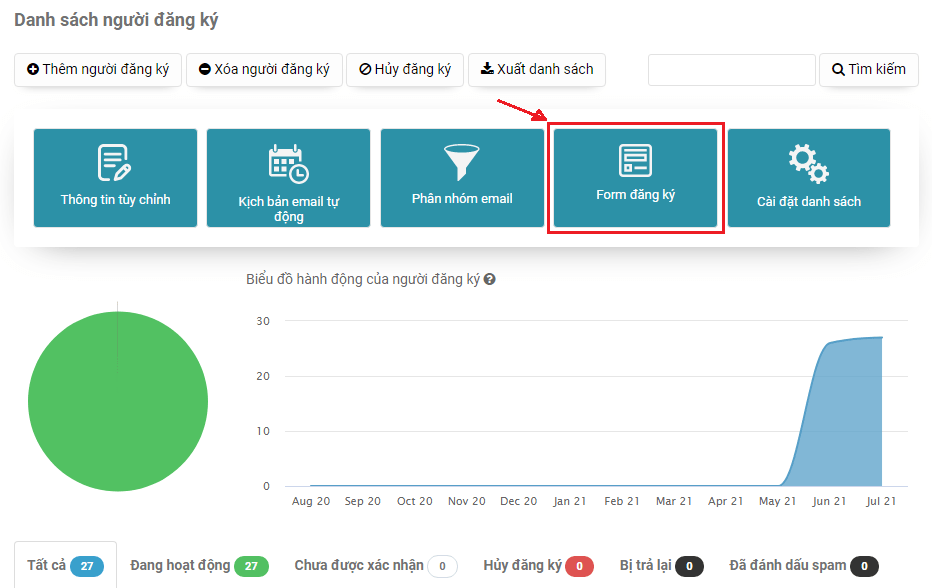The width and height of the screenshot is (932, 588).
Task: Open Cài đặt danh sách gears tile
Action: pyautogui.click(x=808, y=178)
